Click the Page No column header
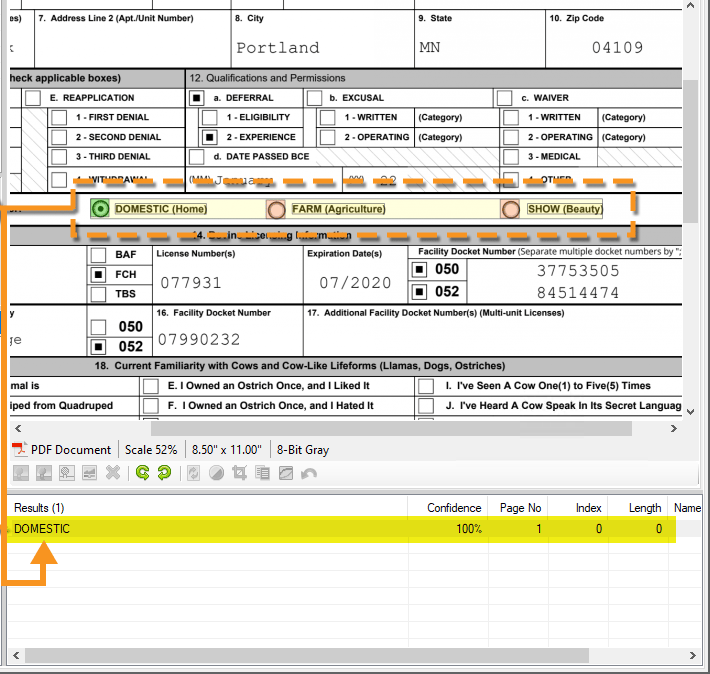The width and height of the screenshot is (710, 674). click(520, 508)
